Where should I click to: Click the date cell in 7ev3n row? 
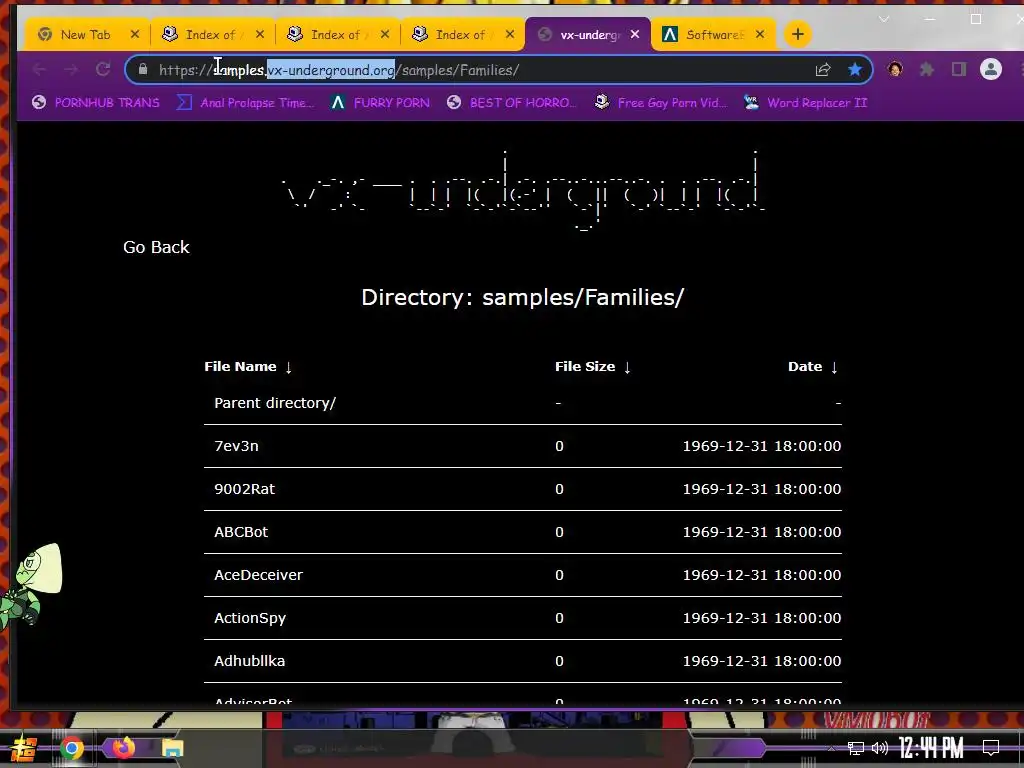click(x=761, y=446)
